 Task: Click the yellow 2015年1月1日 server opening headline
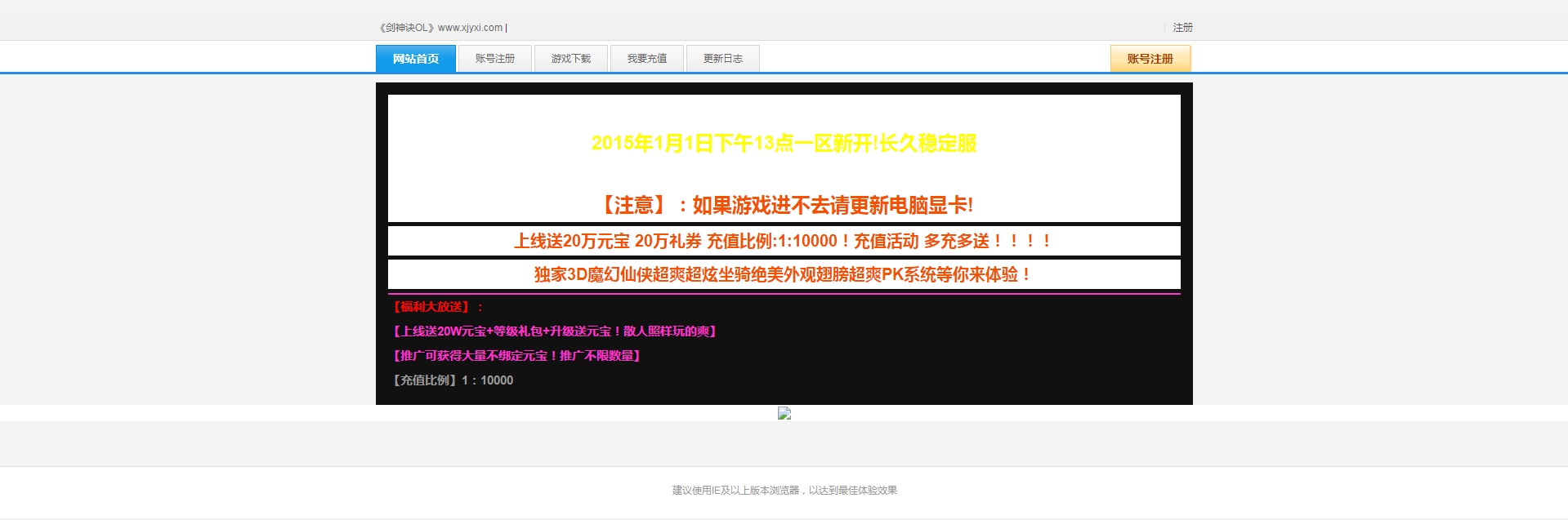pos(784,144)
